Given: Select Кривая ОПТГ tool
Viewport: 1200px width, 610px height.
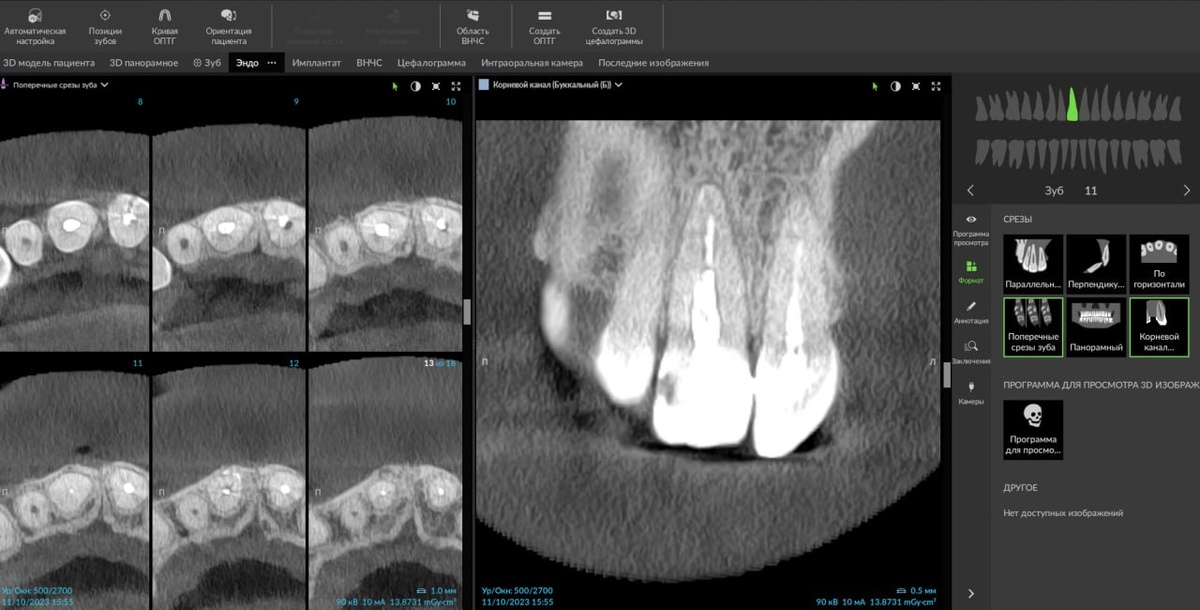Looking at the screenshot, I should tap(165, 27).
